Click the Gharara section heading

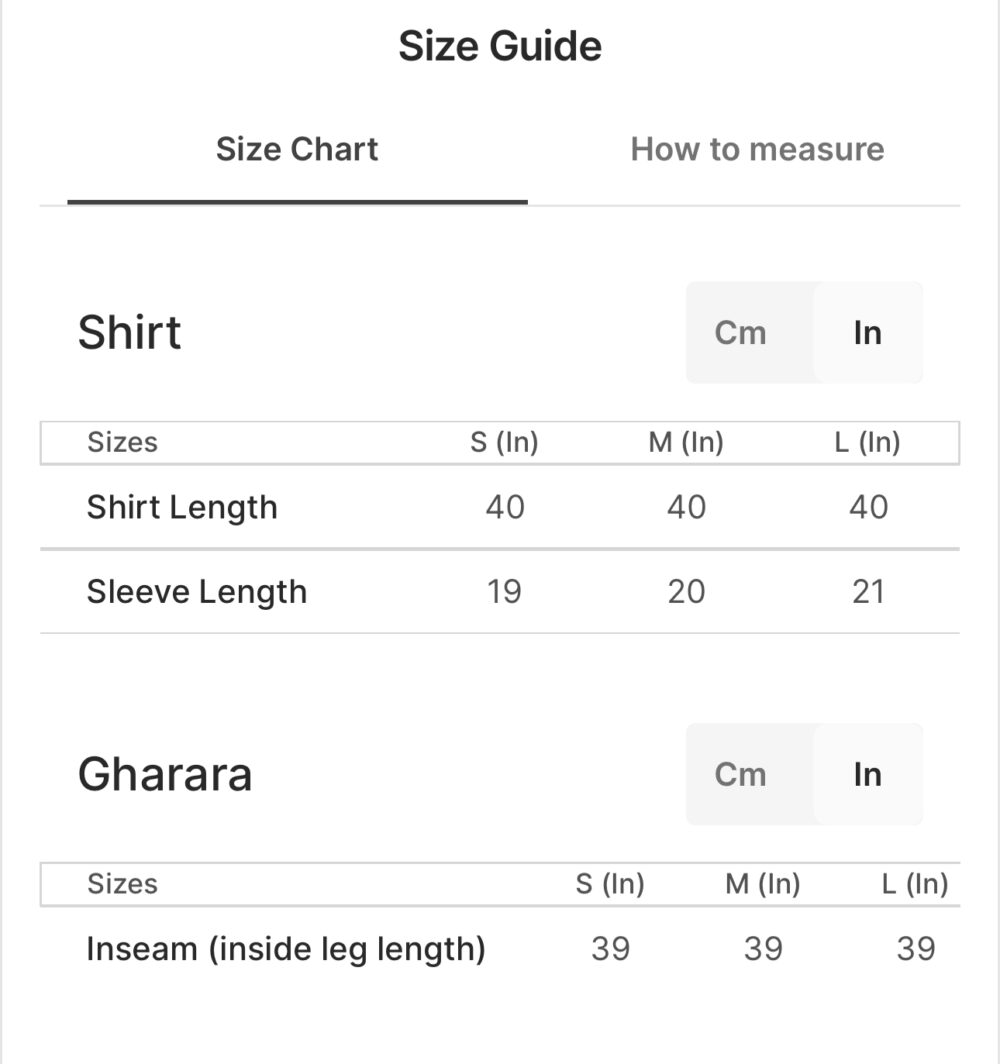pos(165,775)
